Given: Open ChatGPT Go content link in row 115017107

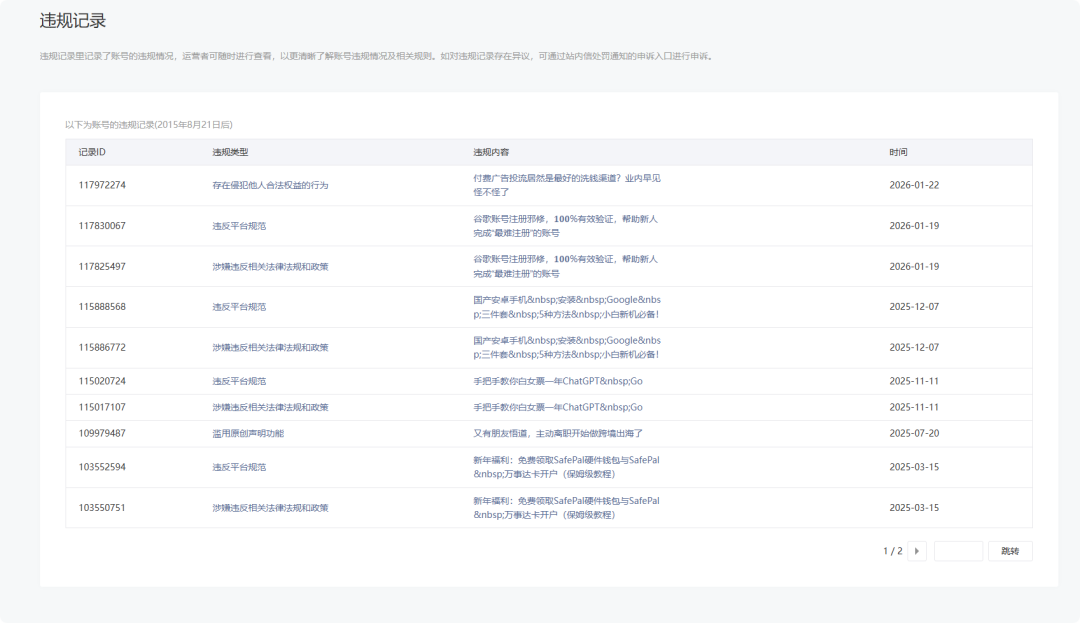Looking at the screenshot, I should pyautogui.click(x=558, y=408).
